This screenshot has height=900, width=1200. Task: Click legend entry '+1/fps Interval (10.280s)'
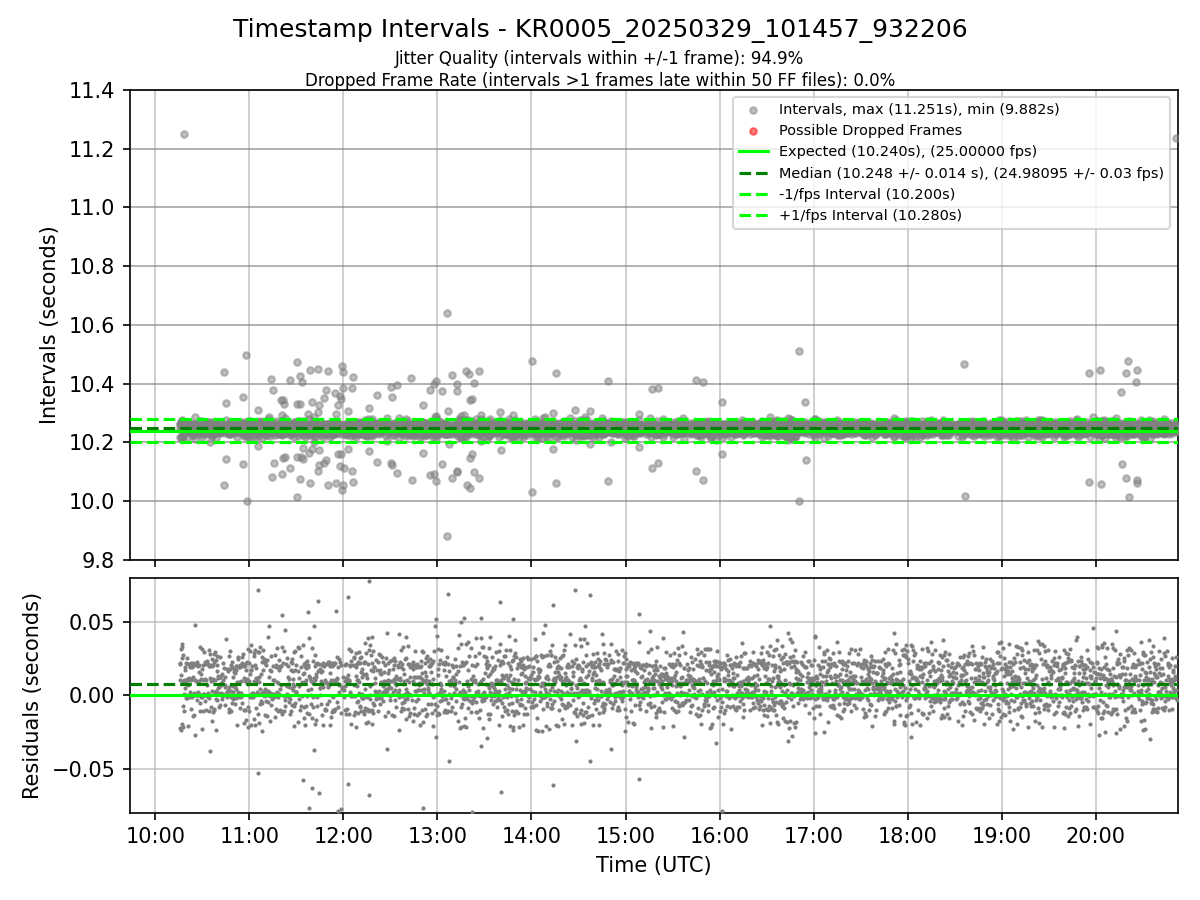870,215
